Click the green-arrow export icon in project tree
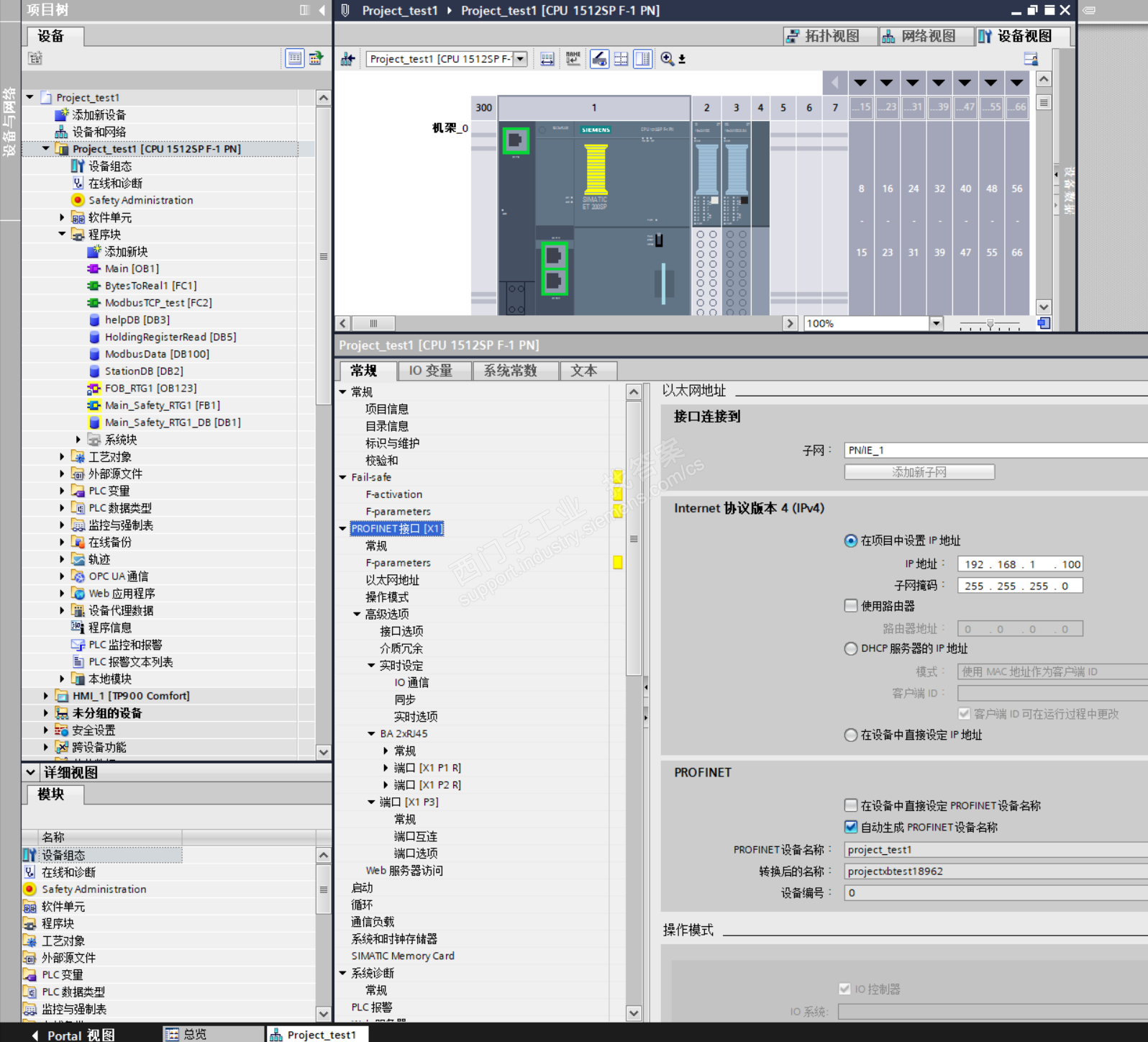This screenshot has width=1148, height=1042. 316,58
